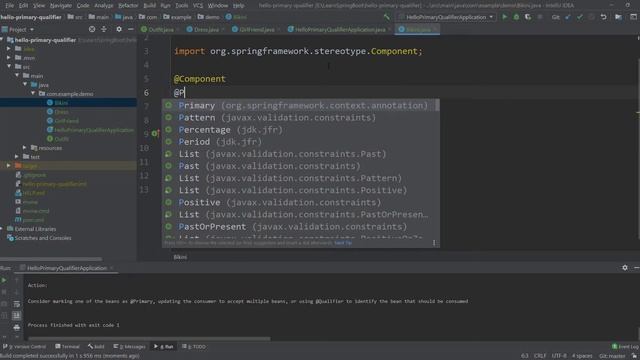Open the Project Structure folder icon in the toolbar
Screen dimensions: 640x360
(x=618, y=17)
